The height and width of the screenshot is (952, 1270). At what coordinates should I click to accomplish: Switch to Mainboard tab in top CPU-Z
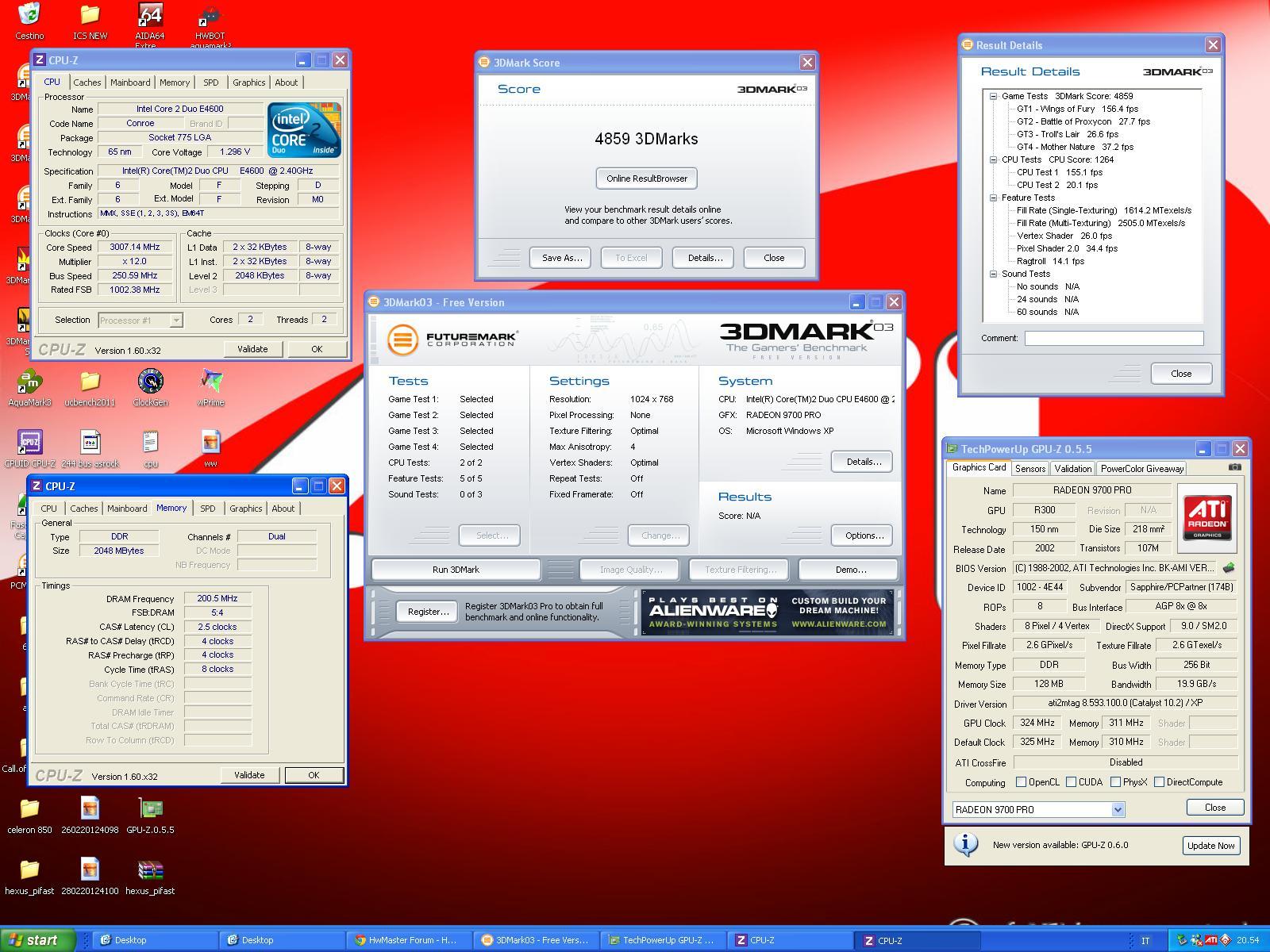click(x=130, y=83)
